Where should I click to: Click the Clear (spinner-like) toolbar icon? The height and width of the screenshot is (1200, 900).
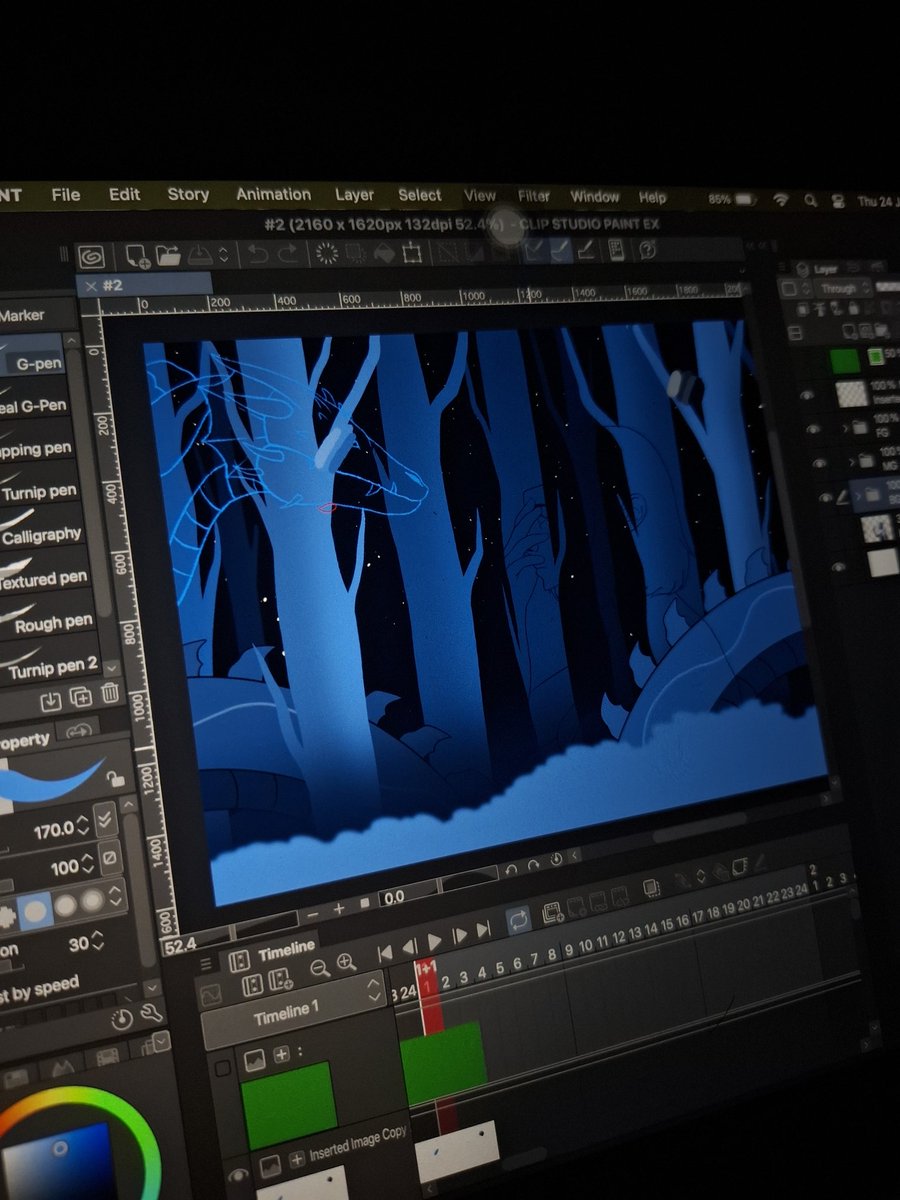(326, 253)
